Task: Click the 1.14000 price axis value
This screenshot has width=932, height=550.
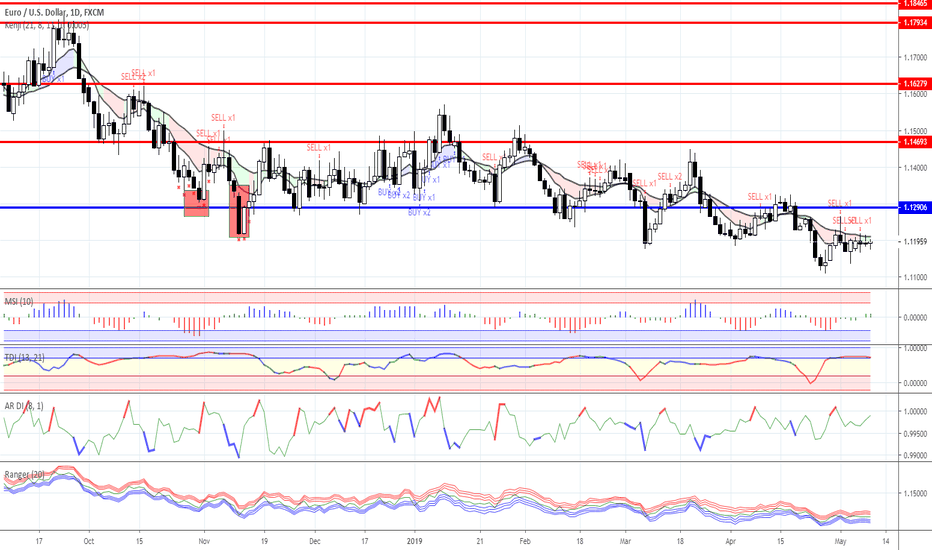Action: pyautogui.click(x=915, y=168)
